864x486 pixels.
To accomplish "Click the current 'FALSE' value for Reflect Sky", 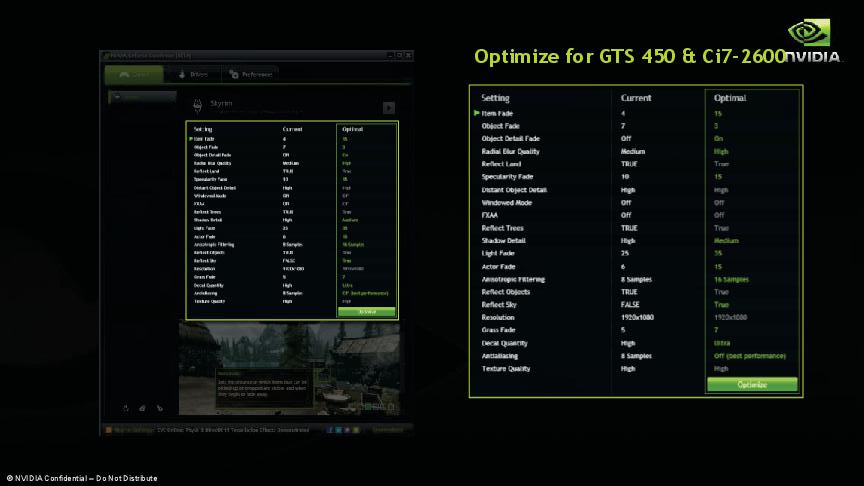I will (x=630, y=304).
